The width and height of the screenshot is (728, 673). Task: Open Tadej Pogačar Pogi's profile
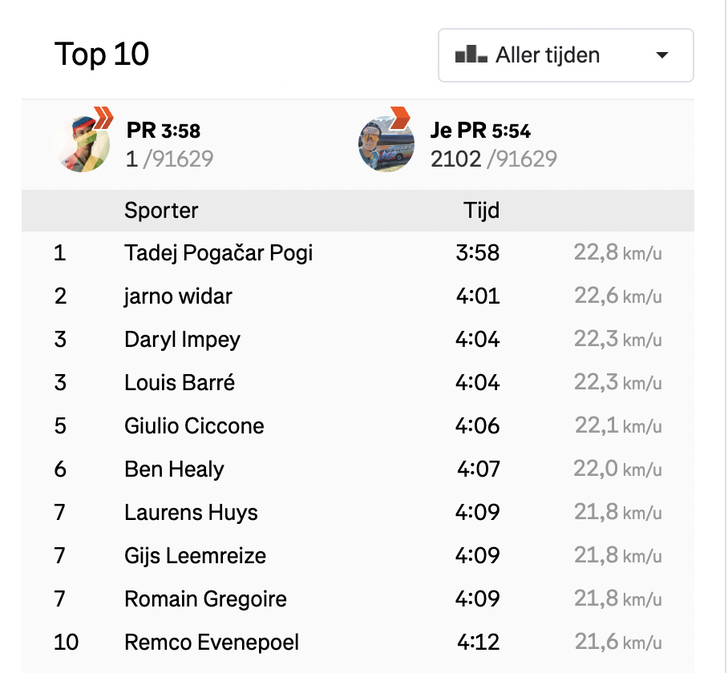218,253
